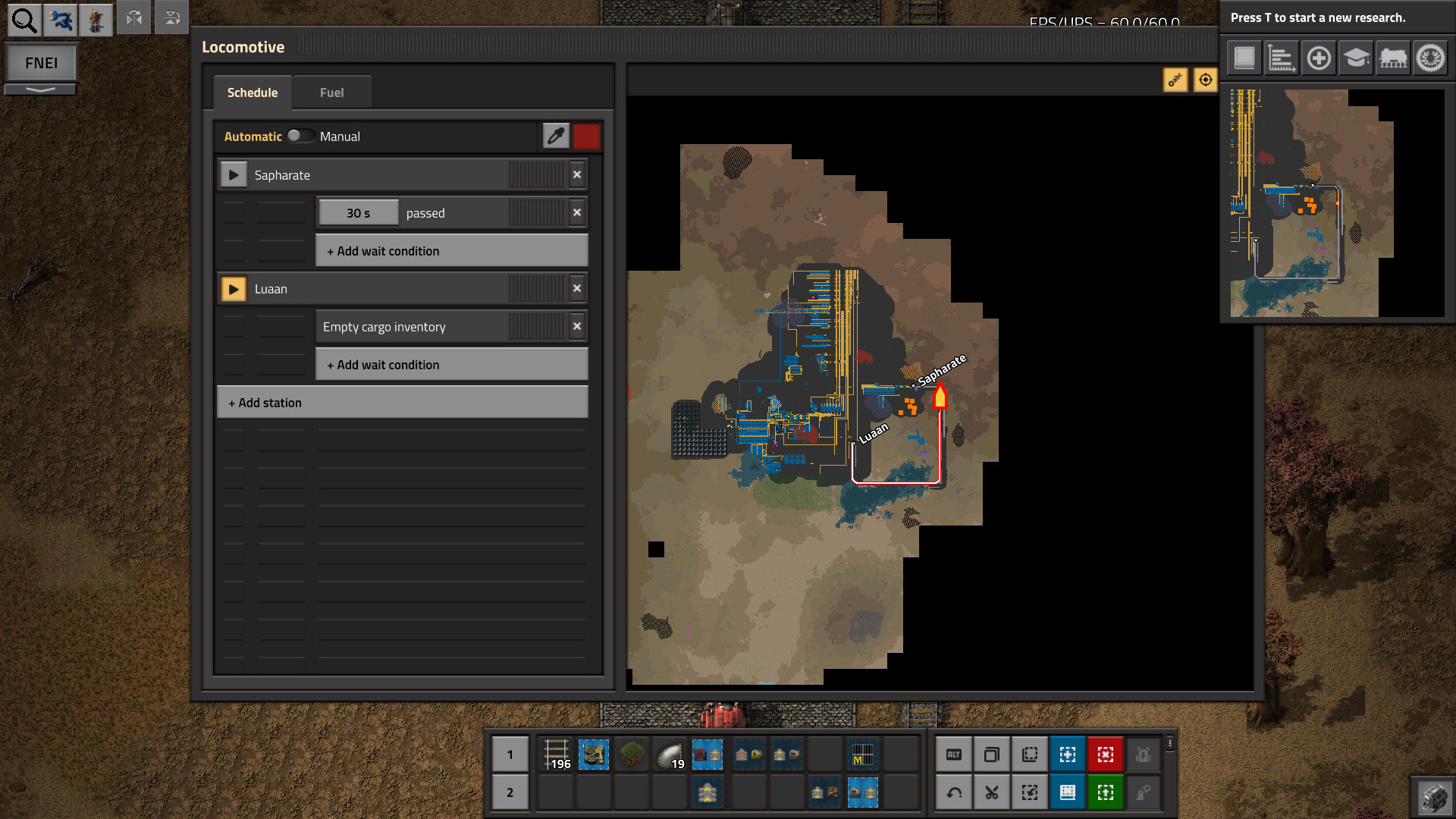Screen dimensions: 1456x819
Task: Add a new station to schedule
Action: tap(403, 403)
